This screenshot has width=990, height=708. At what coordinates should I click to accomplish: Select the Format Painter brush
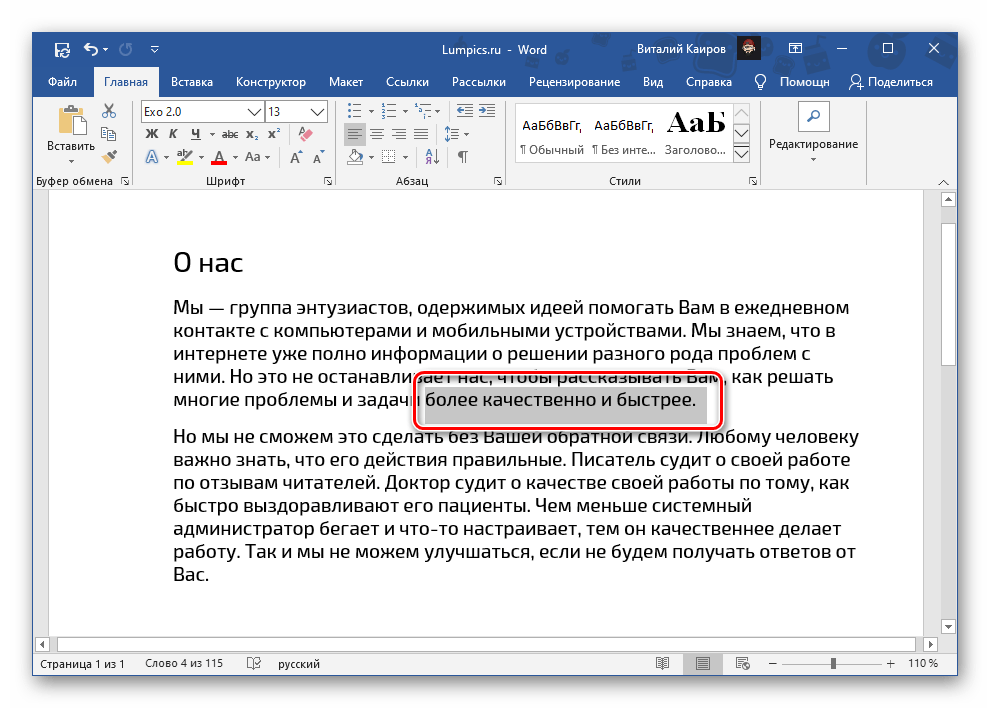pos(109,156)
